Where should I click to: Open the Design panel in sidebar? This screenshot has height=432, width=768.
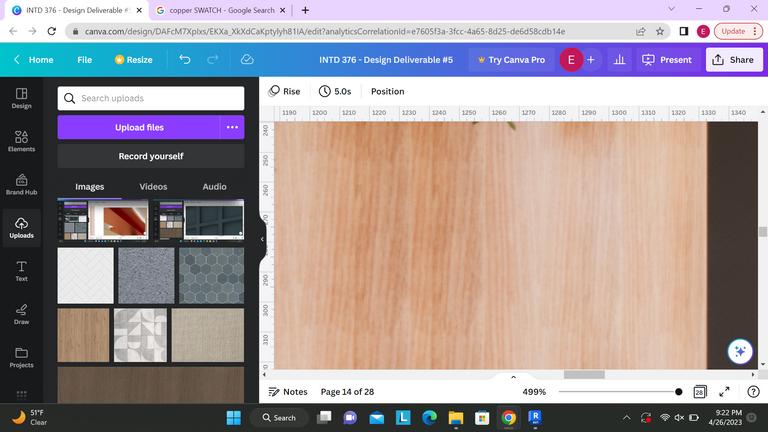[22, 98]
